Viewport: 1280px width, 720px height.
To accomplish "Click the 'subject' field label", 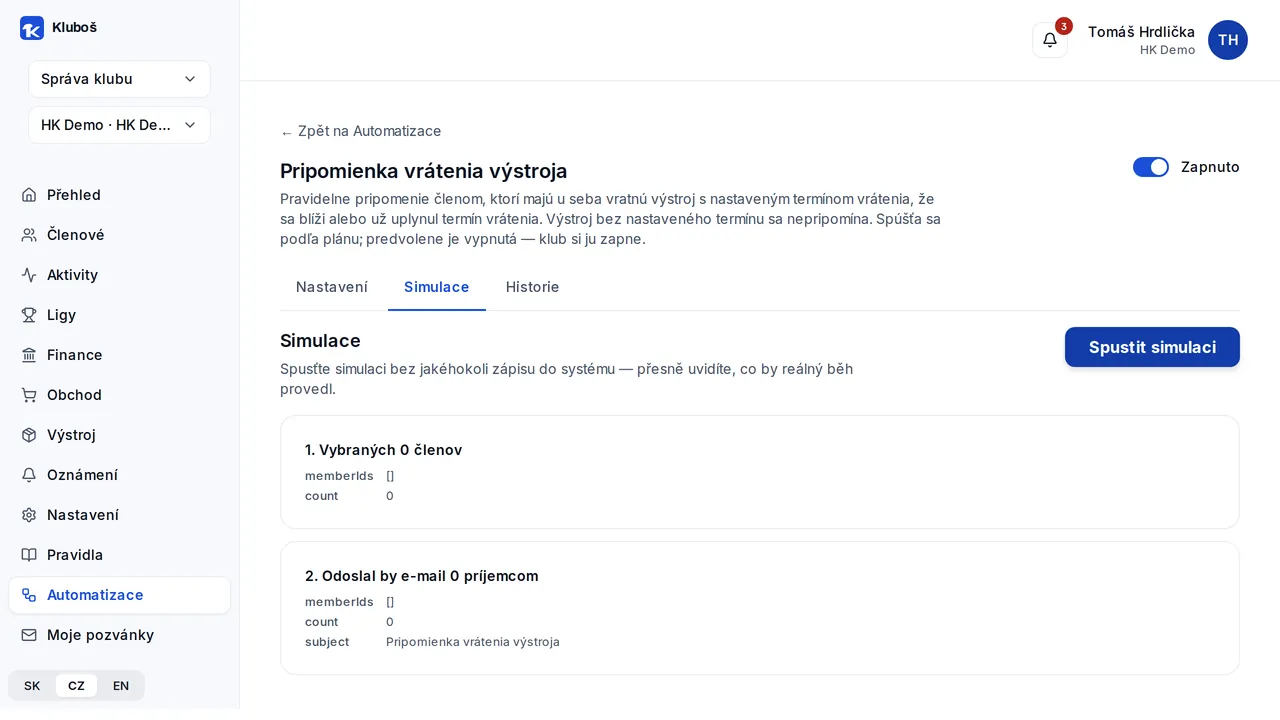I will point(327,642).
